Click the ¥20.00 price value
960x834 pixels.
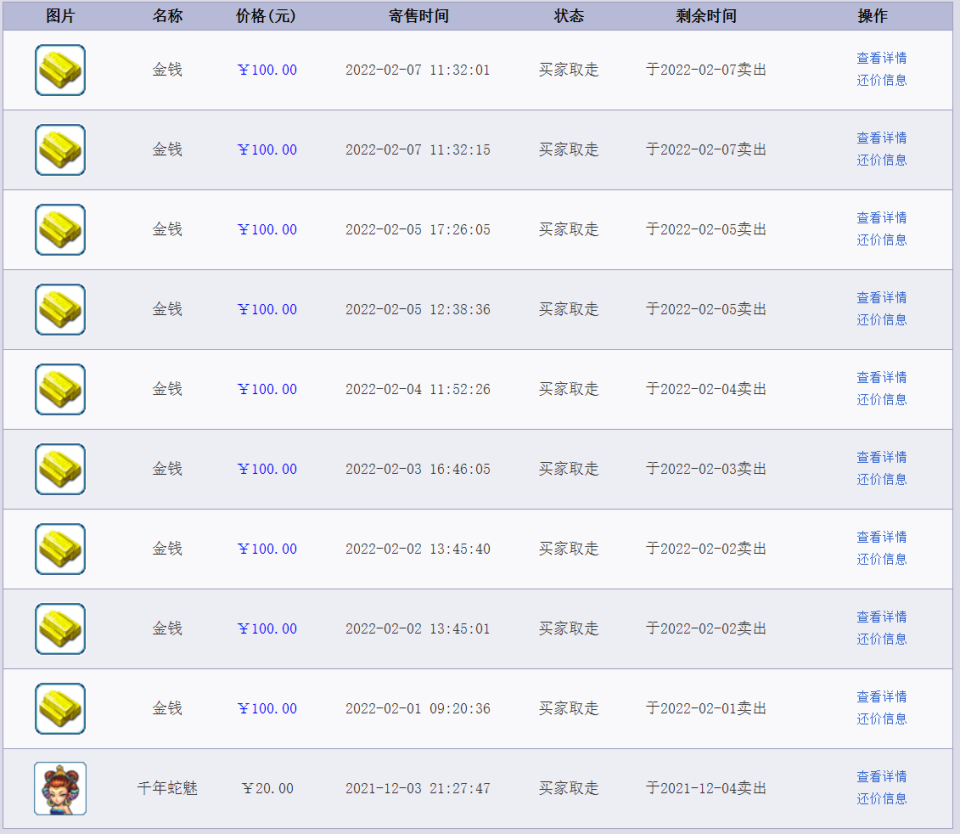tap(268, 788)
